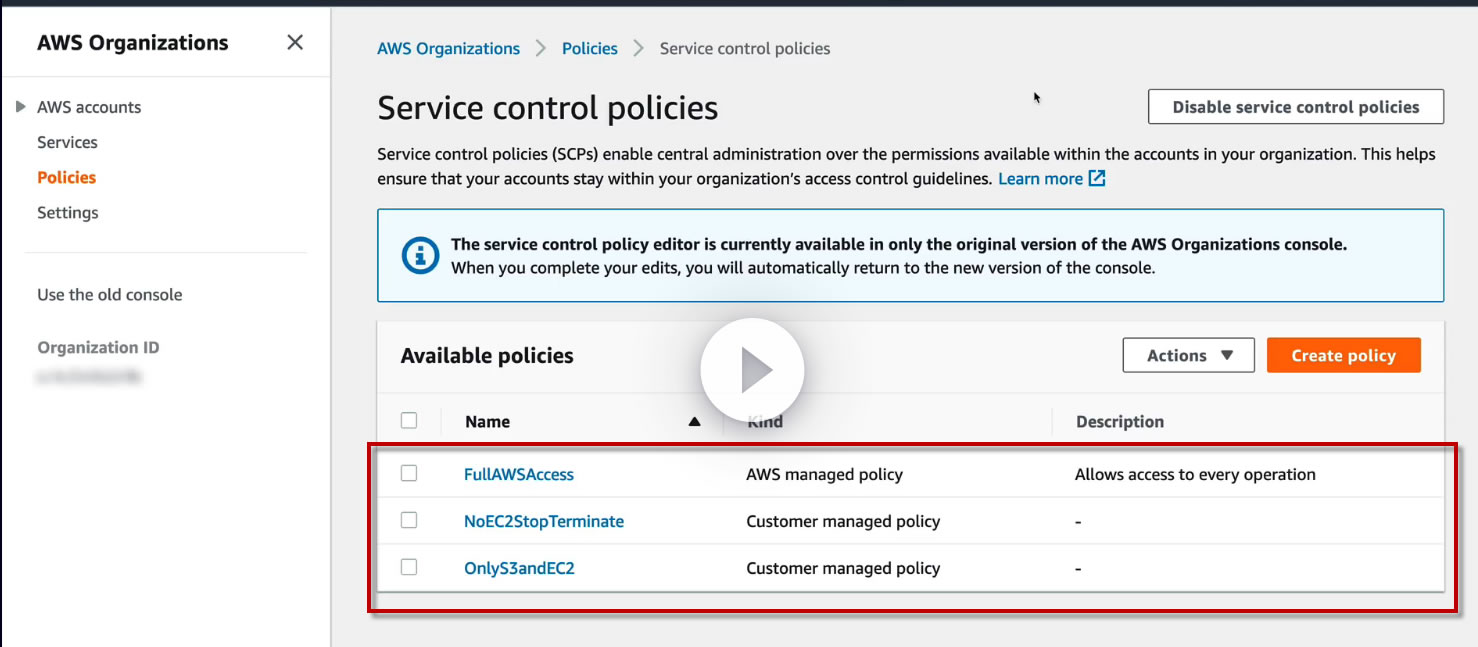Click the AWS Organizations breadcrumb link
This screenshot has height=647, width=1478.
(448, 48)
